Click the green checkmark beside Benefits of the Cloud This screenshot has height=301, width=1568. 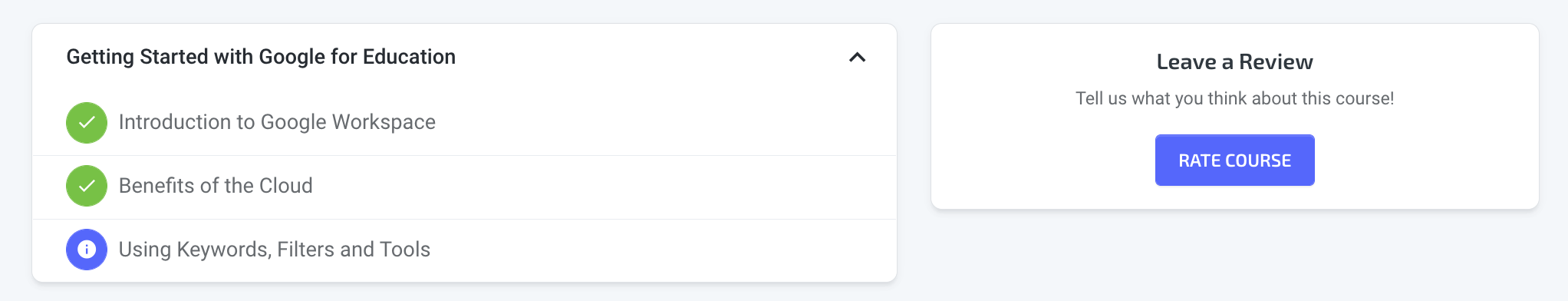(87, 186)
